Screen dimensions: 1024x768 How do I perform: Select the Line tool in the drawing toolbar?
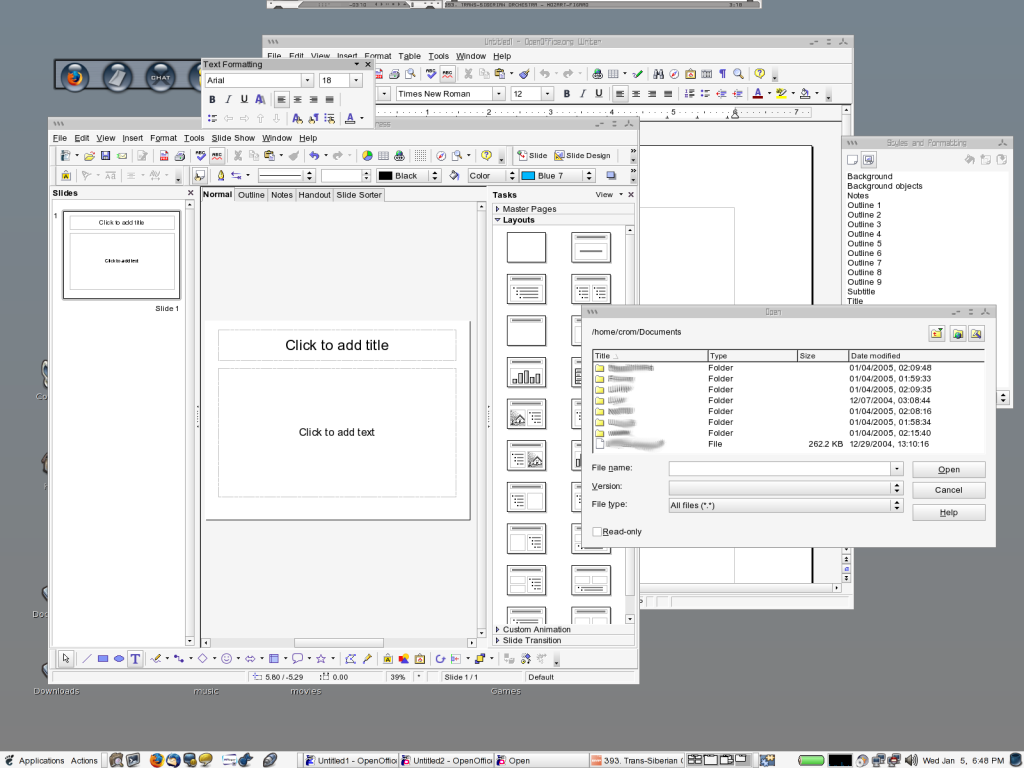point(86,659)
